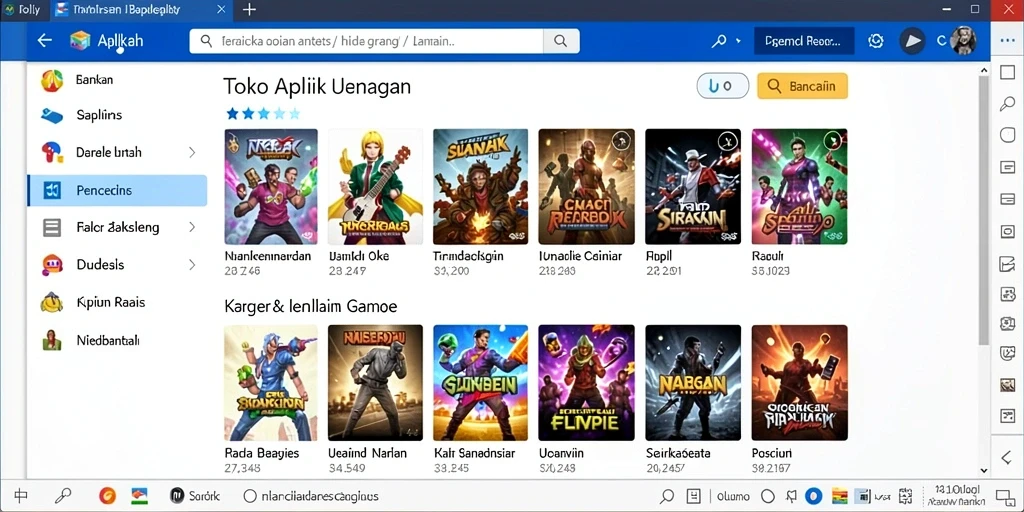Click the search box in the header
The height and width of the screenshot is (512, 1024).
click(366, 41)
